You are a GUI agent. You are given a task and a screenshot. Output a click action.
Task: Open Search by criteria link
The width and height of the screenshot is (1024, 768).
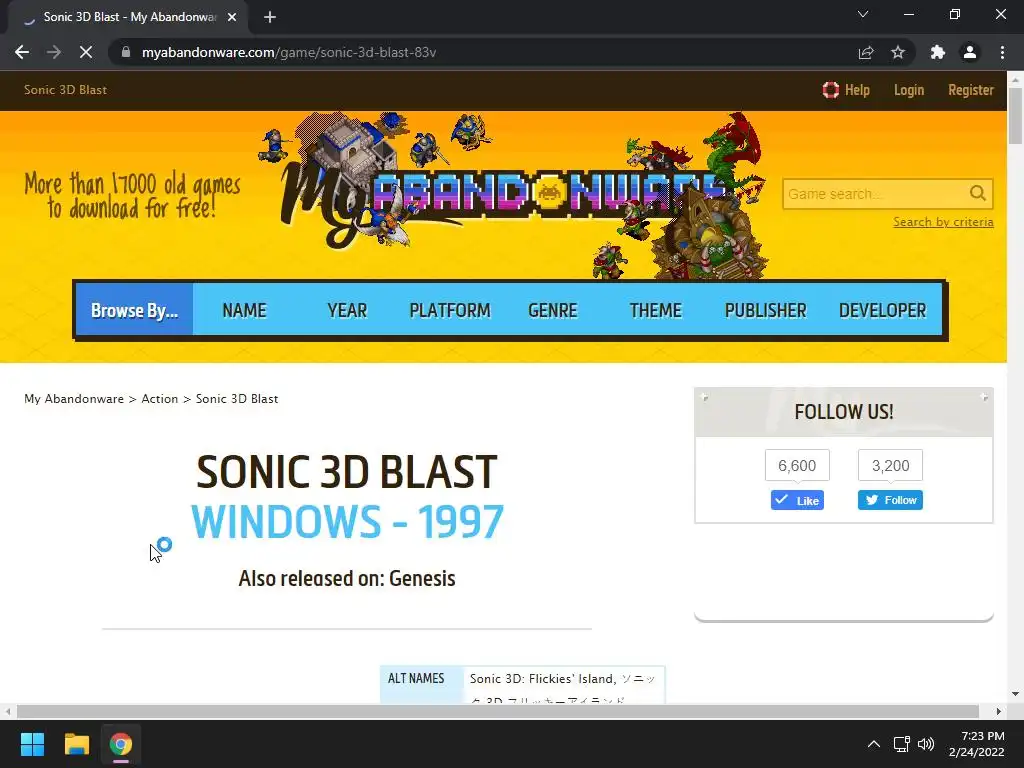943,222
